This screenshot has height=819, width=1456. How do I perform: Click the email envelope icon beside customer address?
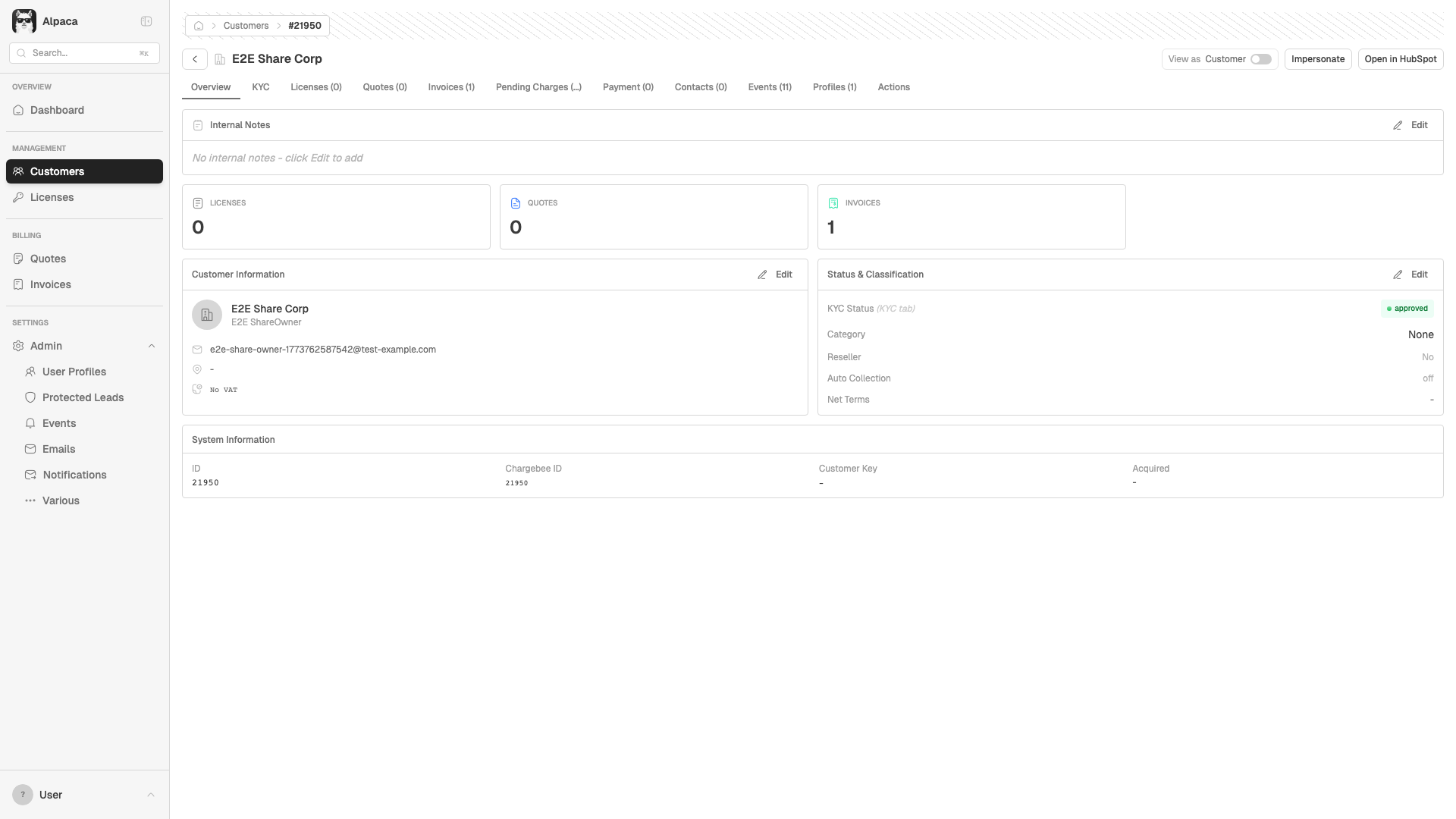pos(197,350)
